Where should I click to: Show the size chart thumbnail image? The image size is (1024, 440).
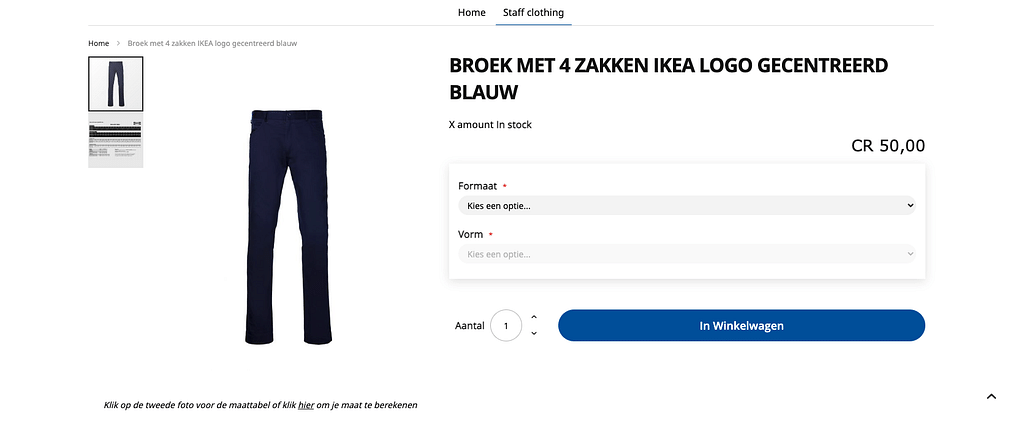click(x=116, y=142)
